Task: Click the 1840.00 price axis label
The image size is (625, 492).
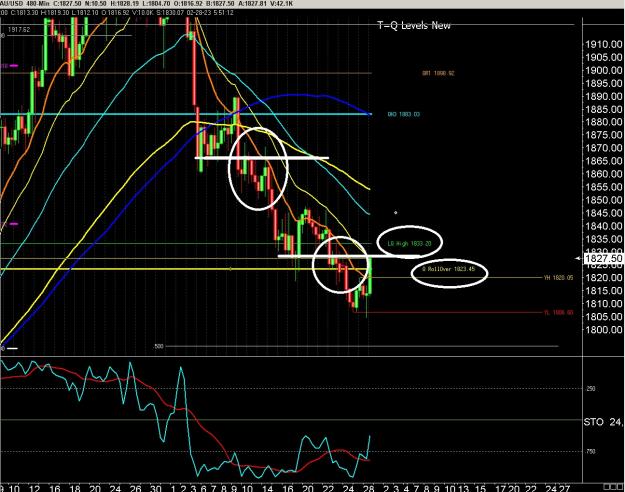Action: pyautogui.click(x=603, y=226)
